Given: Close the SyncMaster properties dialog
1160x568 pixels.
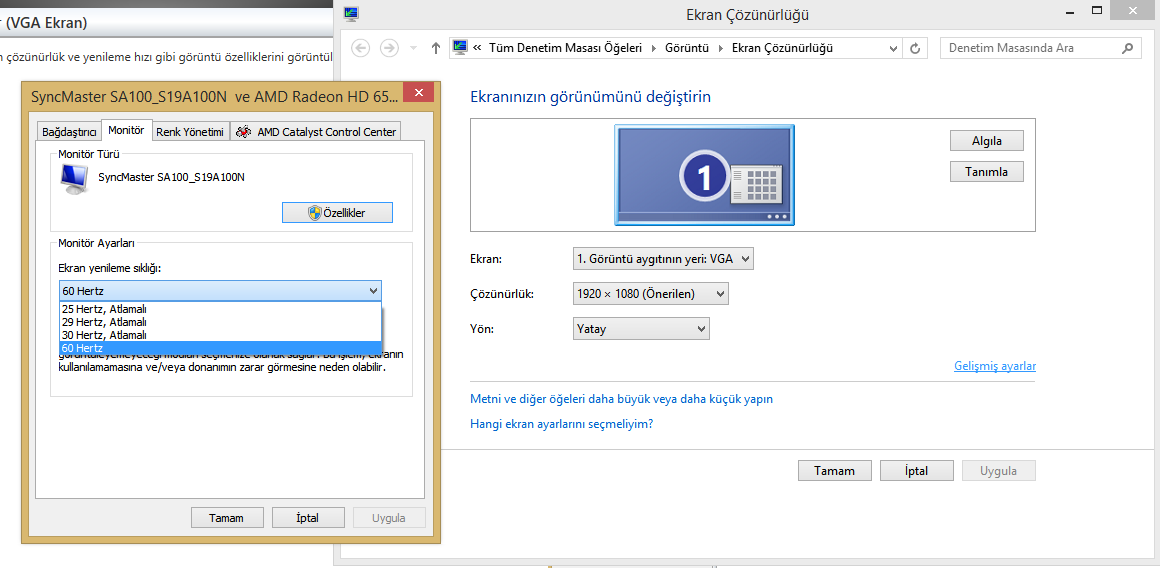Looking at the screenshot, I should [419, 93].
